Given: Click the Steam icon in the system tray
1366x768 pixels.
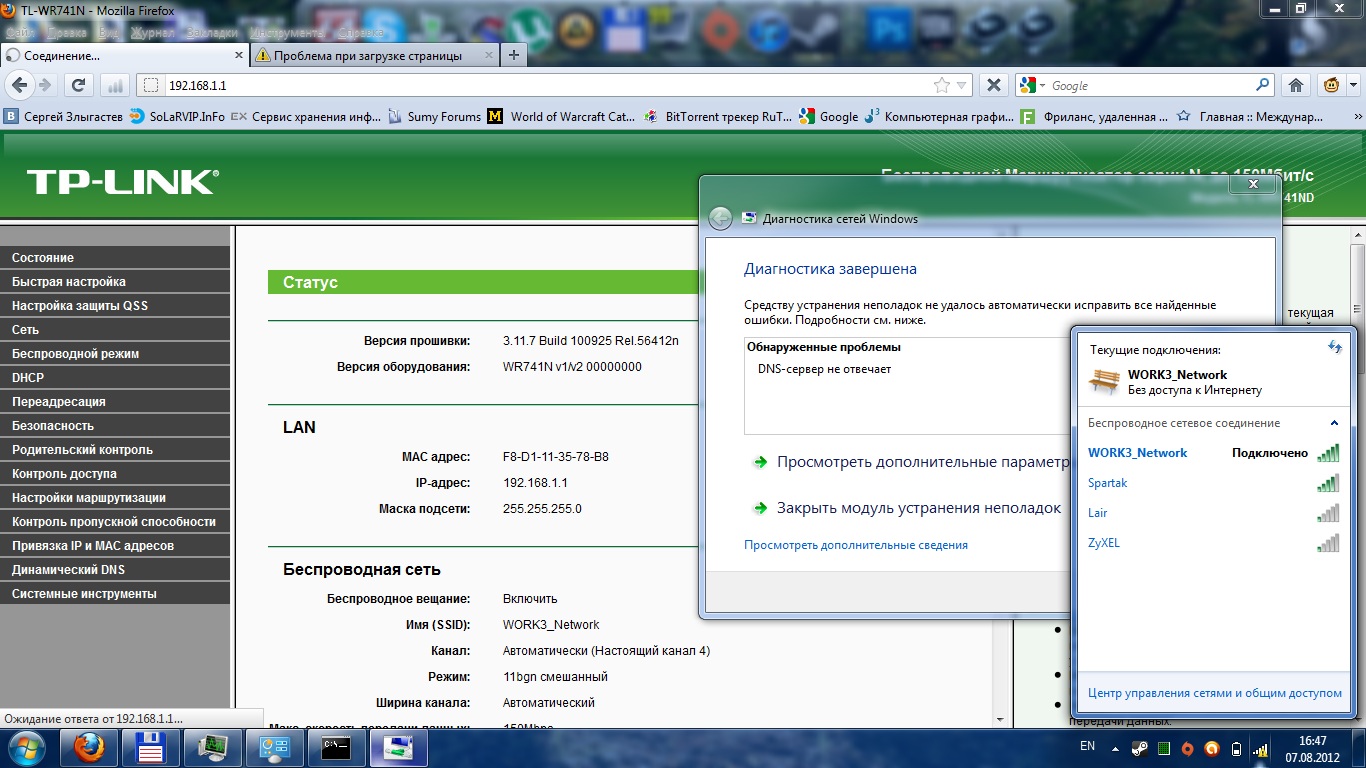Looking at the screenshot, I should pyautogui.click(x=1138, y=747).
